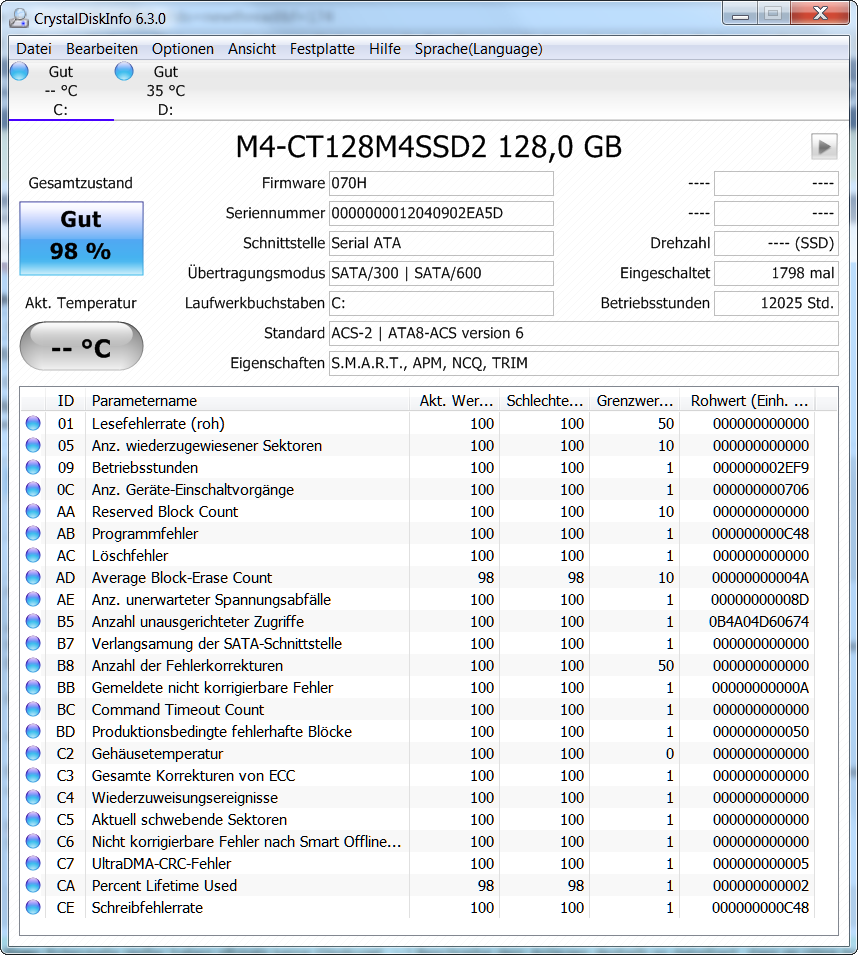The height and width of the screenshot is (955, 858).
Task: Select the Gehäusetemperatur row text
Action: pyautogui.click(x=157, y=754)
